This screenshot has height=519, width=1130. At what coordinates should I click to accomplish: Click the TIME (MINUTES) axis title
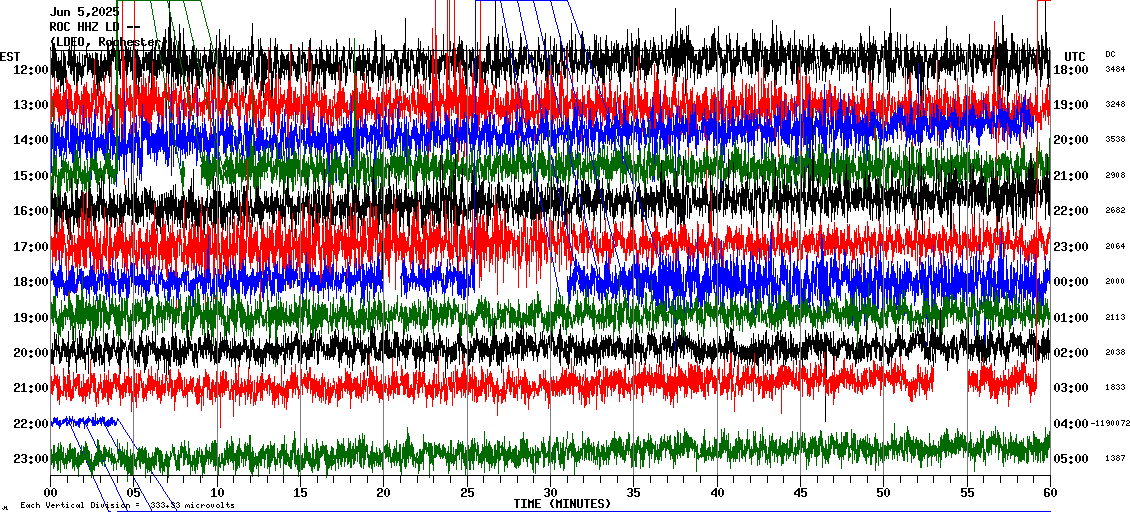point(562,504)
